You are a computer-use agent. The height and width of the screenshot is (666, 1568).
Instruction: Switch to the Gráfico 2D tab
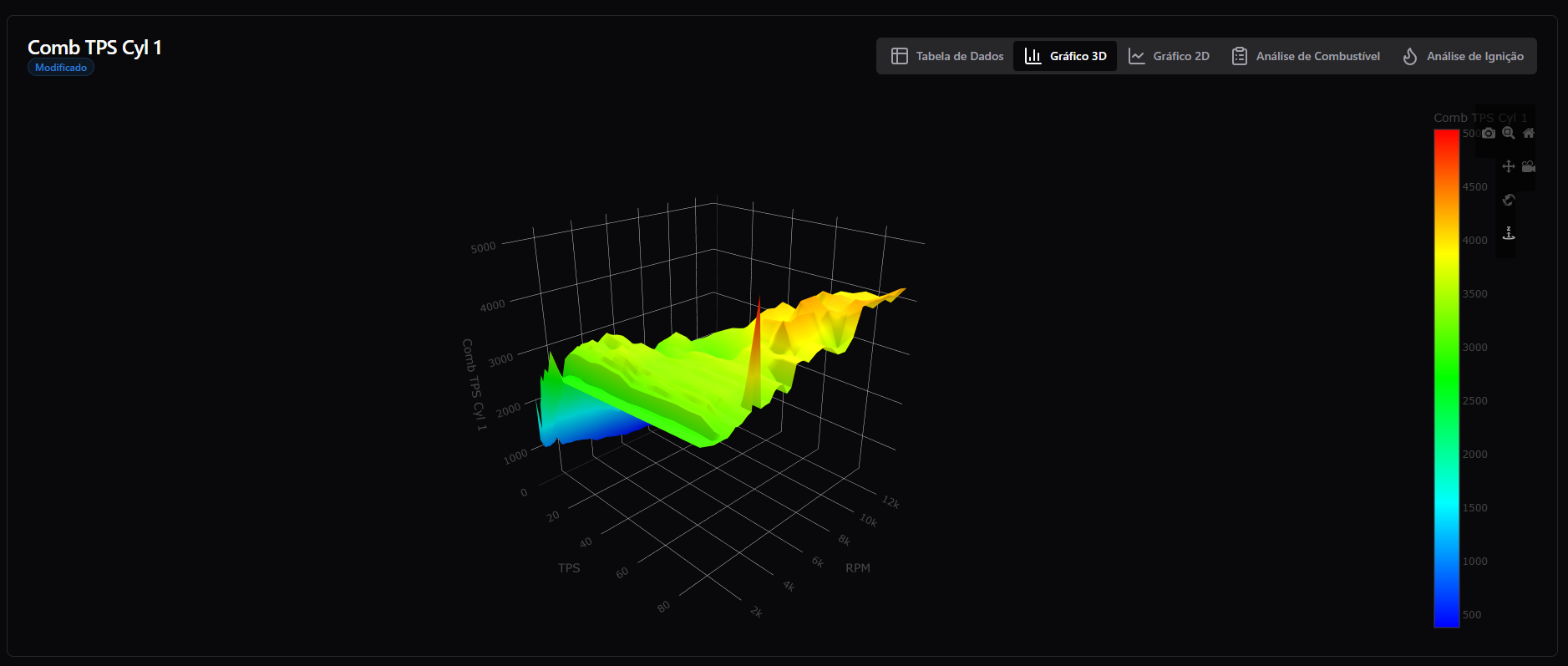pos(1169,56)
